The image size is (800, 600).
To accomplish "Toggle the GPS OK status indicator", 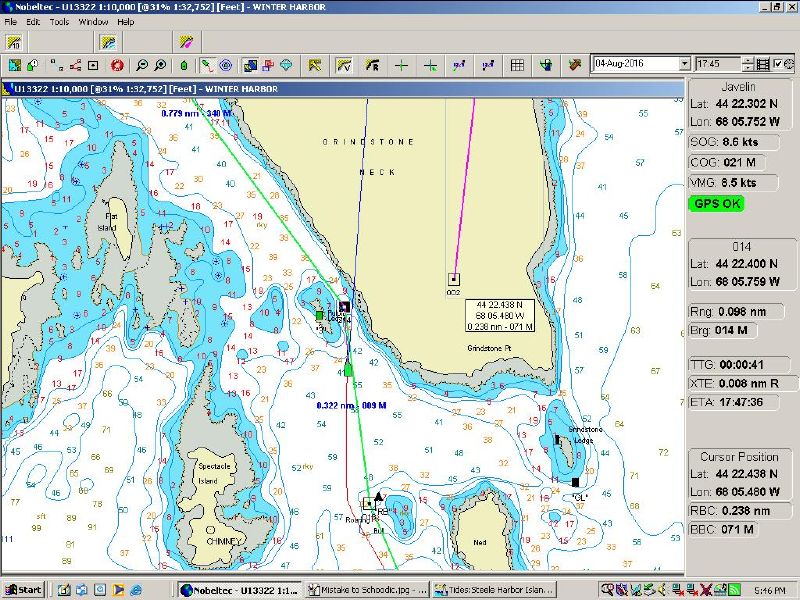I will coord(717,203).
